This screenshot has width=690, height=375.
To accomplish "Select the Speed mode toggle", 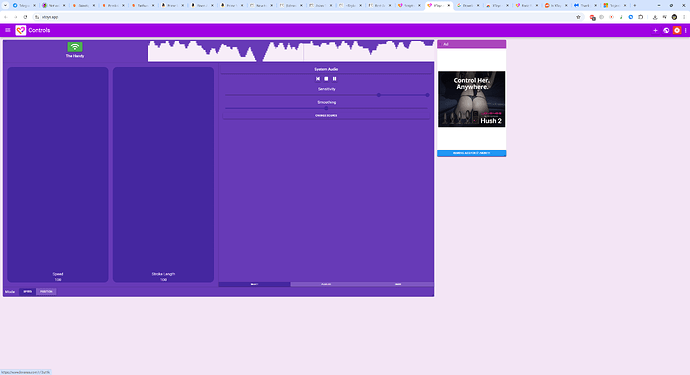I will click(x=27, y=291).
